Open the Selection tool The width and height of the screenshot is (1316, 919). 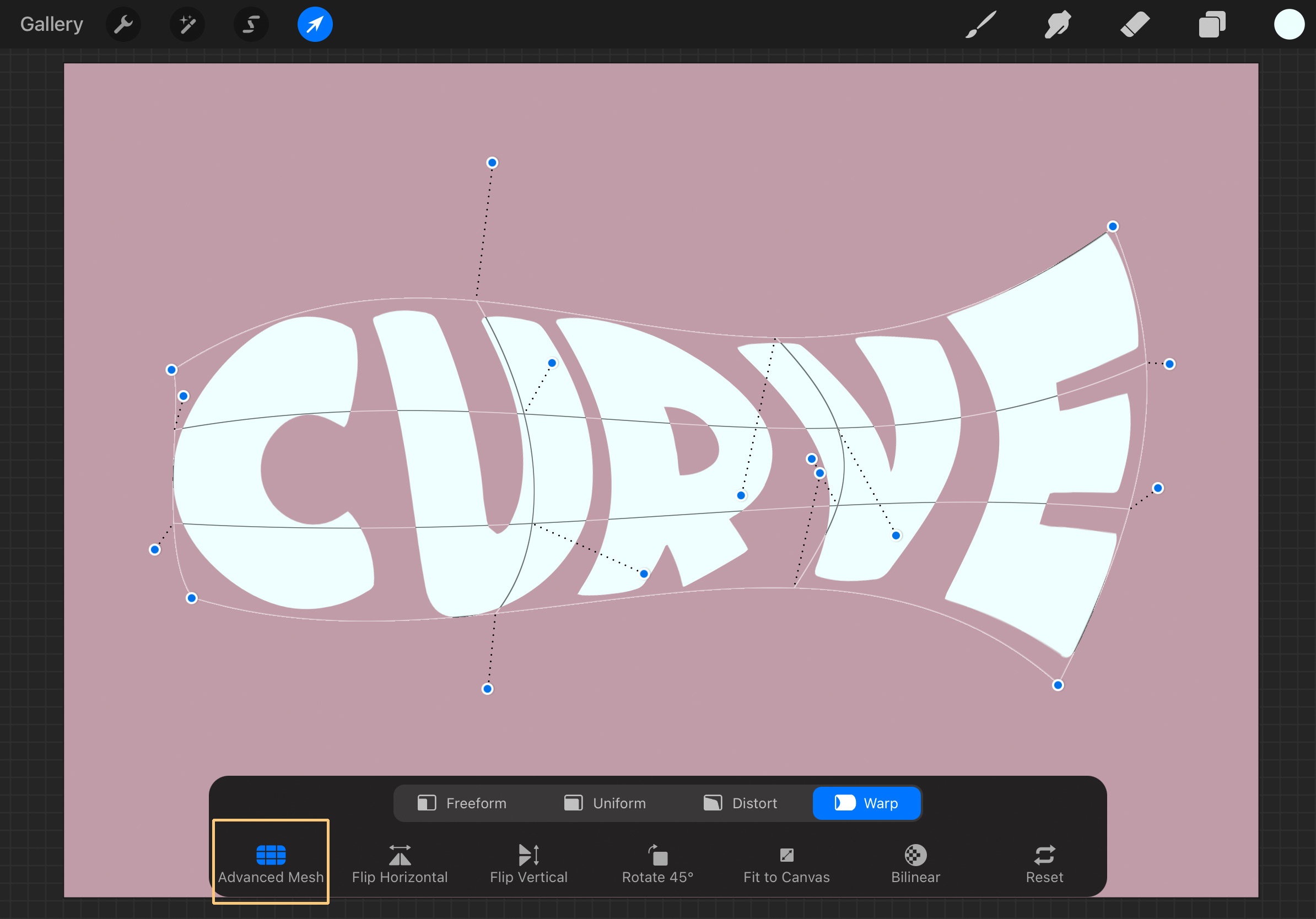(251, 24)
